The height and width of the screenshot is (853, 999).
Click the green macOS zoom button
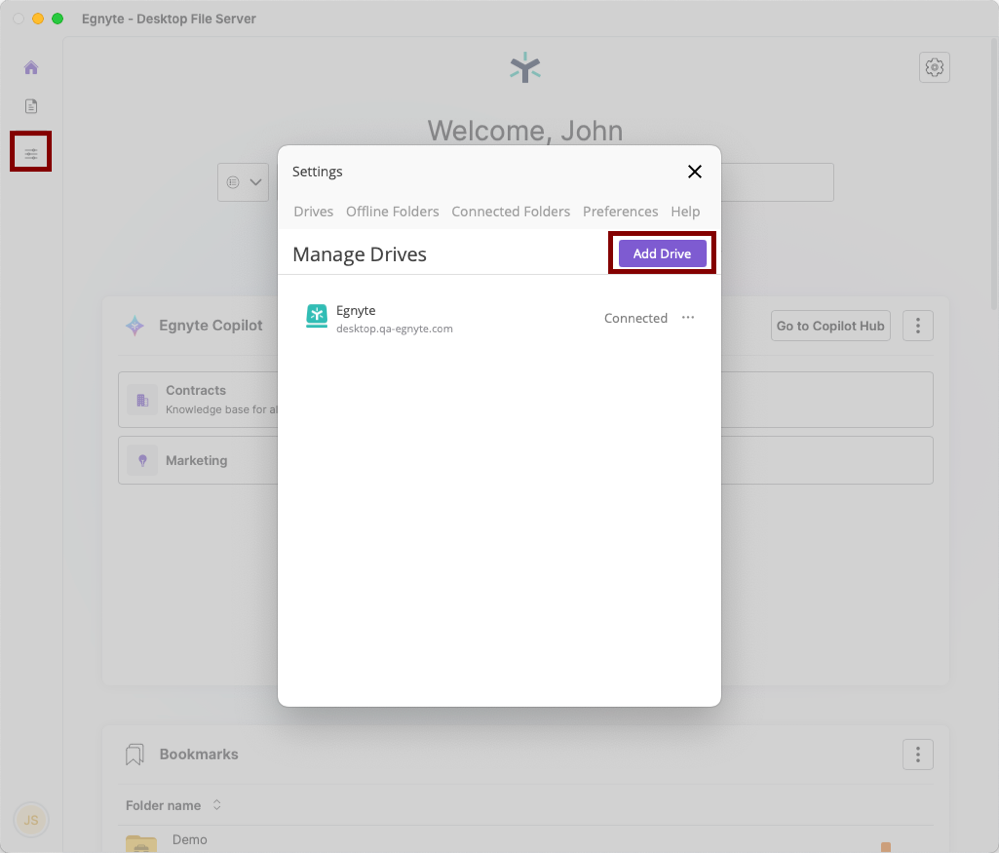coord(57,18)
